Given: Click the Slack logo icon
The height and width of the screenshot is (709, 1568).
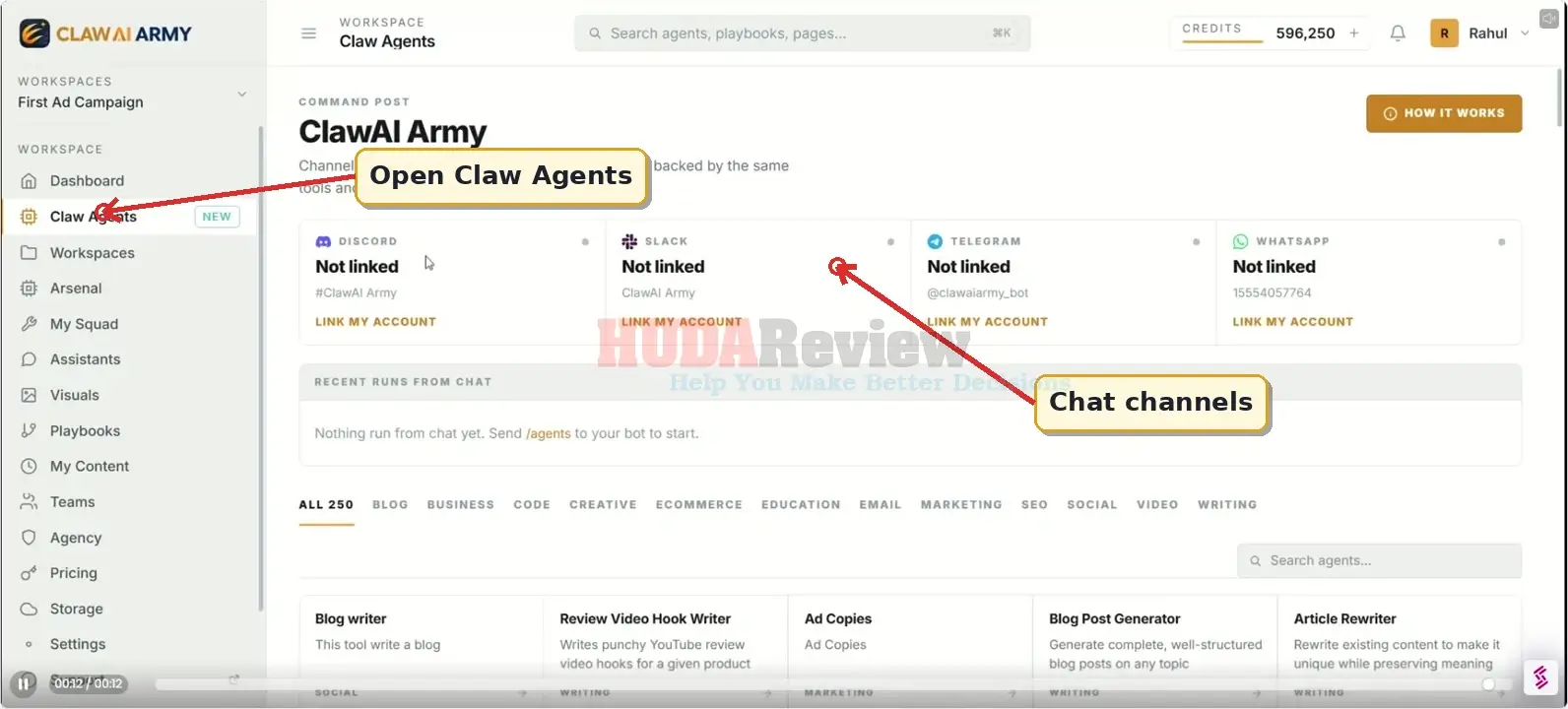Looking at the screenshot, I should pos(629,241).
